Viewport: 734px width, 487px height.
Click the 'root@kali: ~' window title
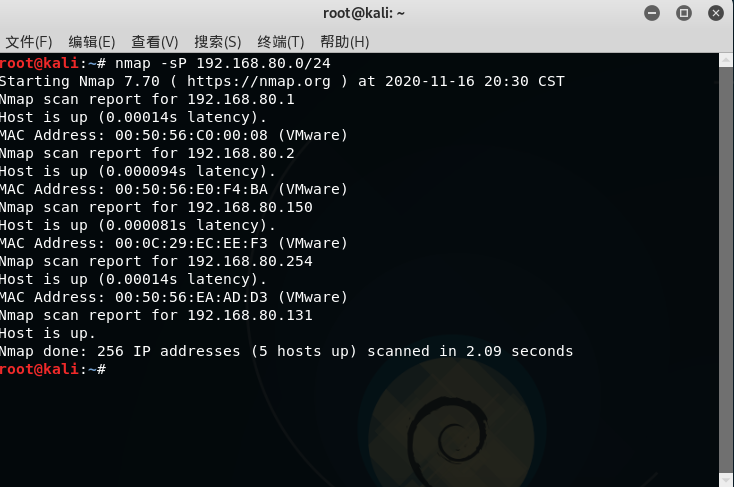coord(364,13)
